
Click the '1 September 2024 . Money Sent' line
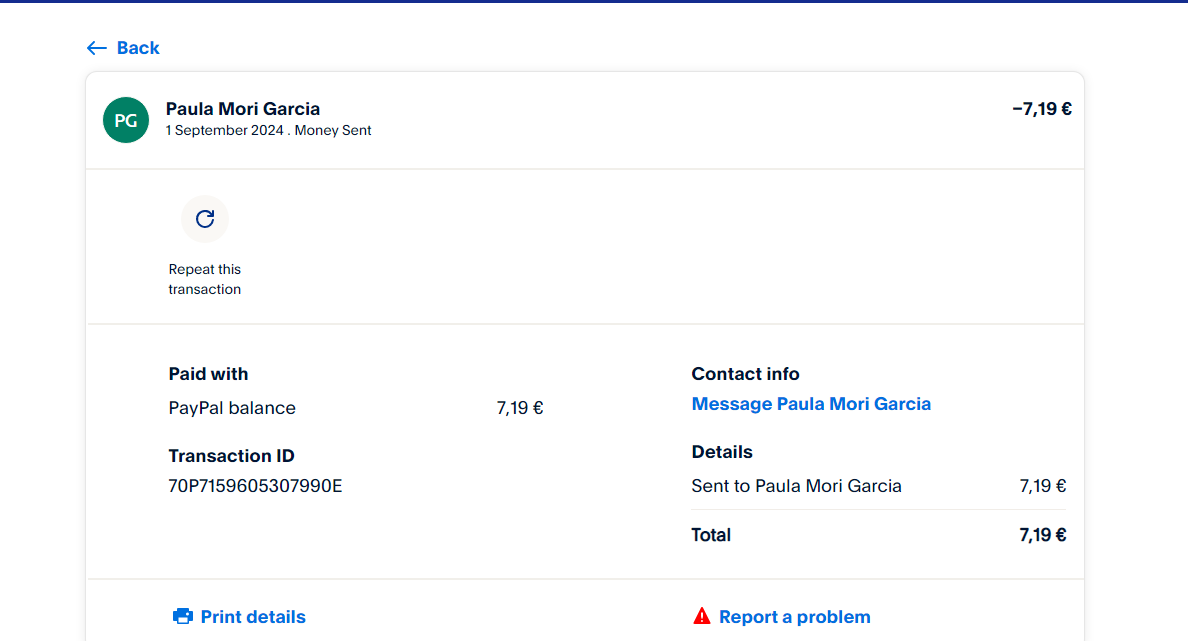pos(269,131)
